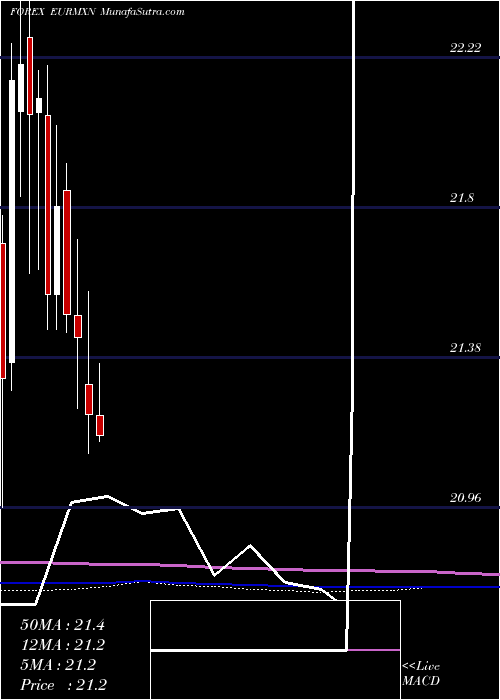The height and width of the screenshot is (700, 500).
Task: Click the FOREX EURMXN MunafaSutra.com title text
Action: click(x=97, y=12)
